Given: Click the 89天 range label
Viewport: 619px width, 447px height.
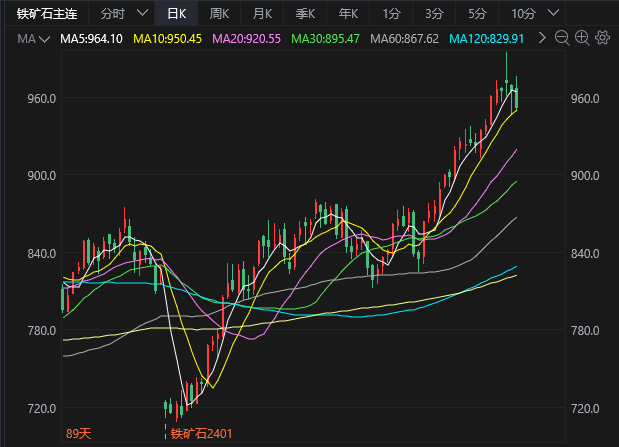Looking at the screenshot, I should click(x=79, y=433).
